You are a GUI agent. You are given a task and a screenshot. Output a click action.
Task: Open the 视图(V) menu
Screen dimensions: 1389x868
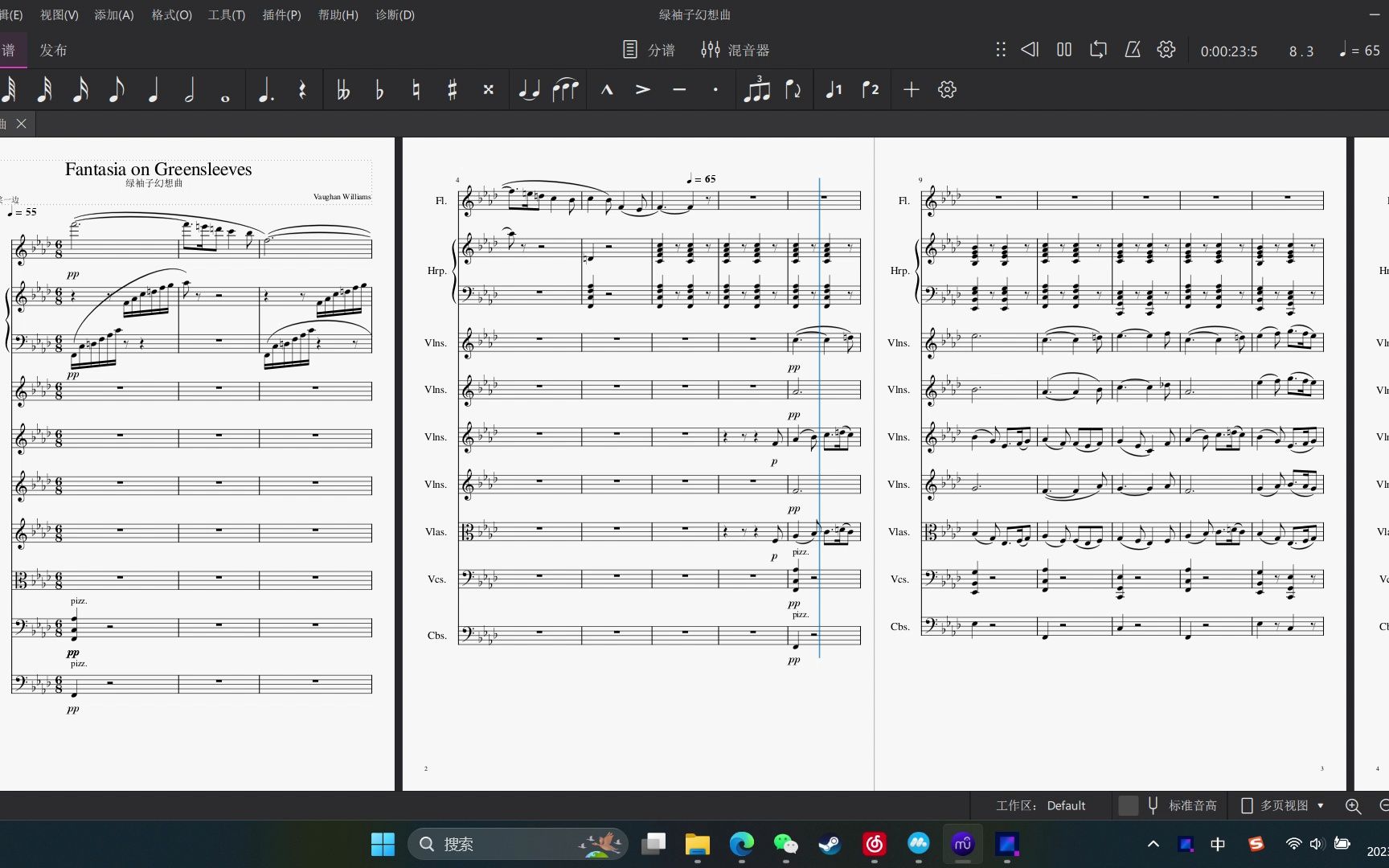pos(59,14)
